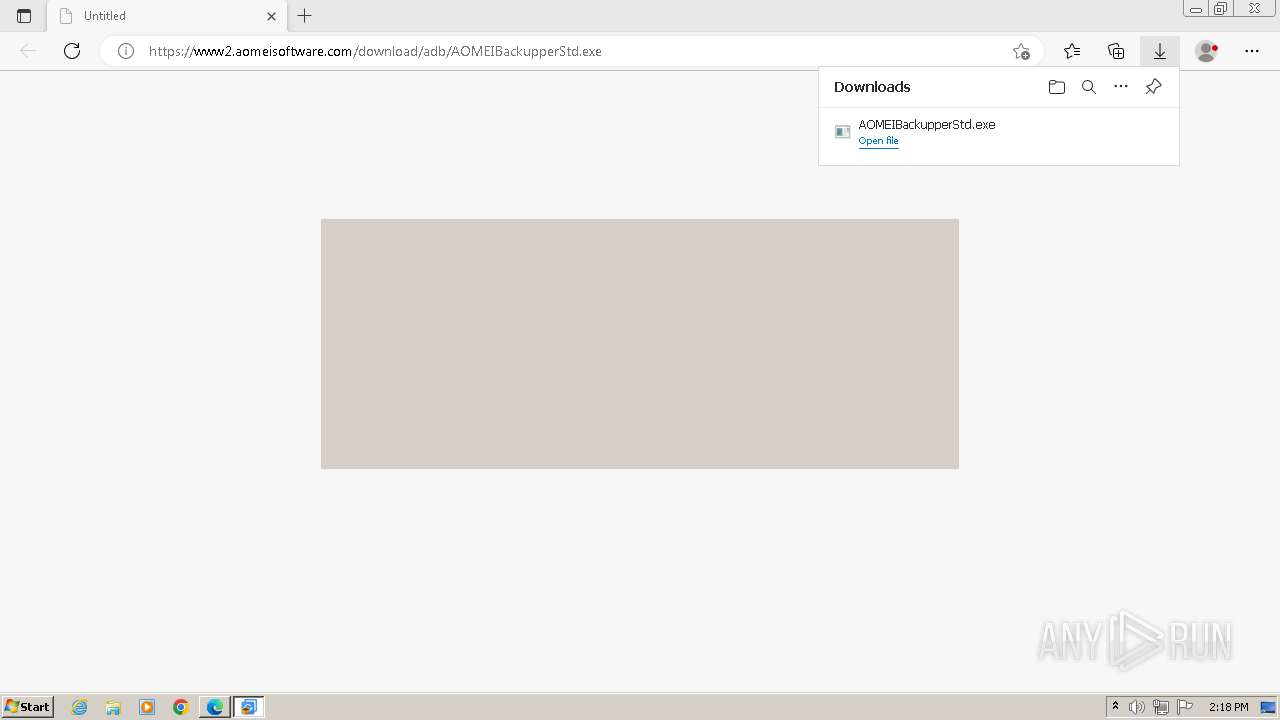Open downloads folder from Downloads panel
The width and height of the screenshot is (1280, 720).
click(x=1057, y=87)
